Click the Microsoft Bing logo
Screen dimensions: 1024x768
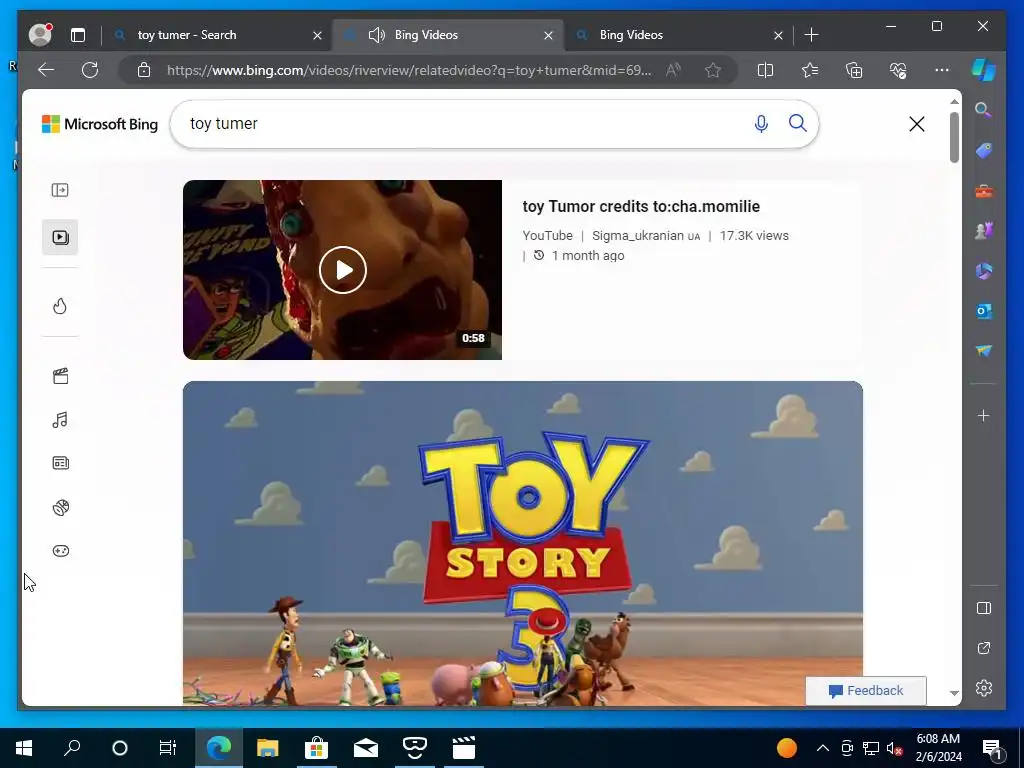[x=100, y=124]
